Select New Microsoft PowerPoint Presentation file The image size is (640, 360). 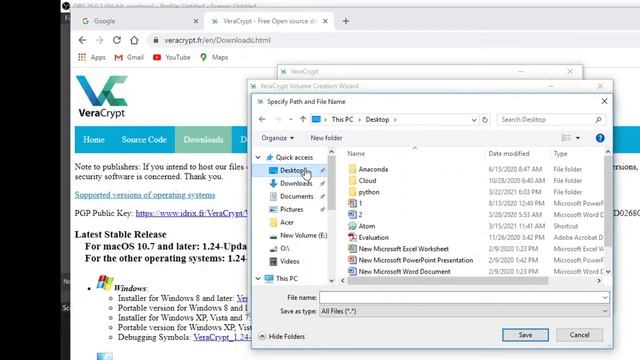(x=416, y=260)
